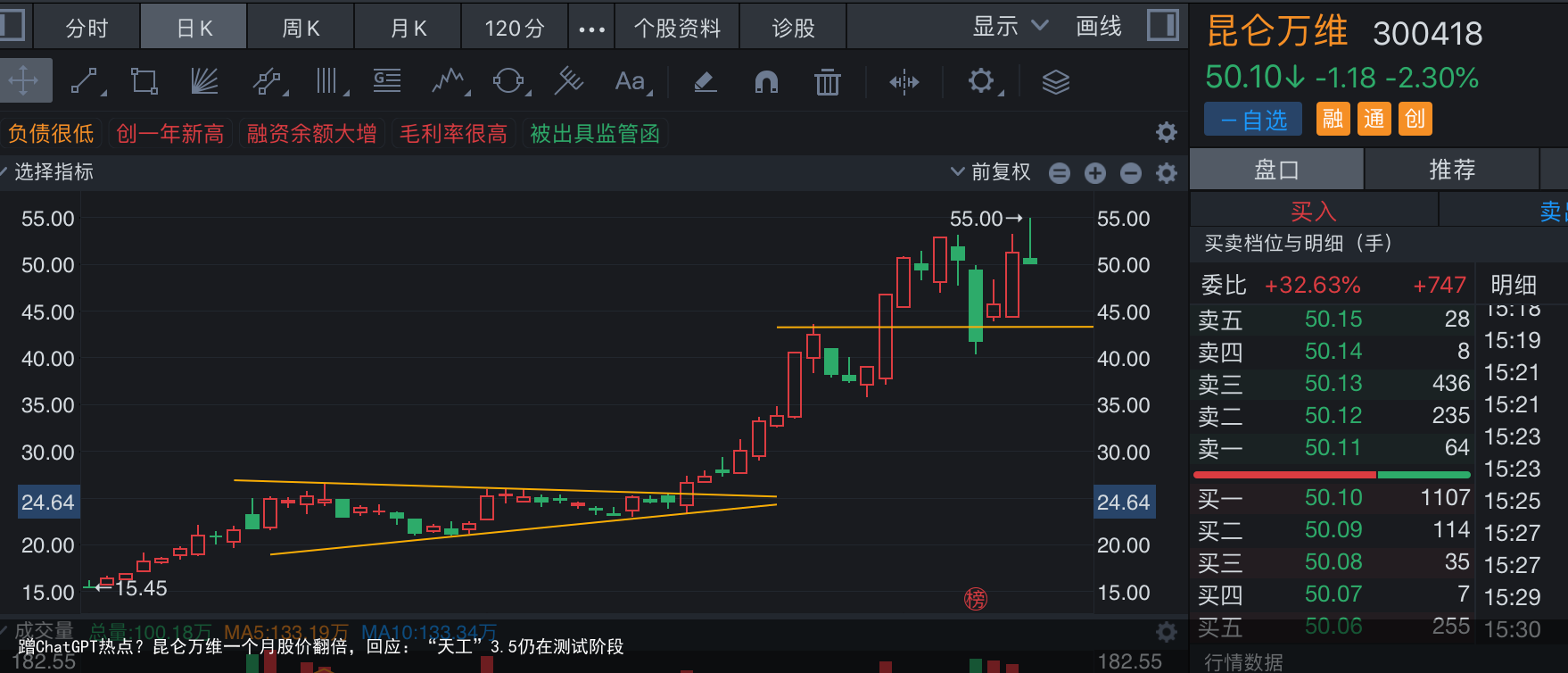
Task: Select the orange horizontal line near 43
Action: [935, 328]
